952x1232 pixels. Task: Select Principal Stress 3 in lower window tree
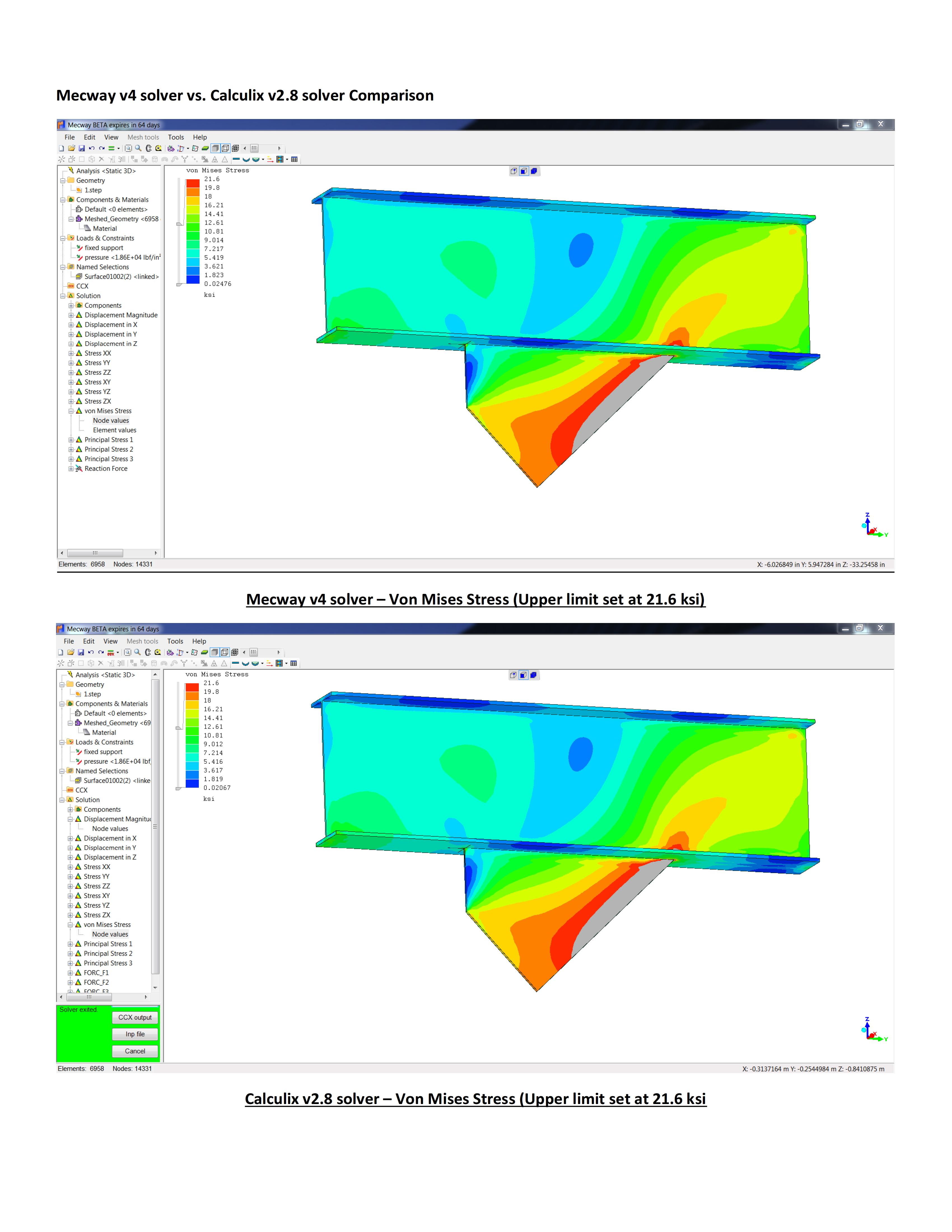[x=108, y=963]
